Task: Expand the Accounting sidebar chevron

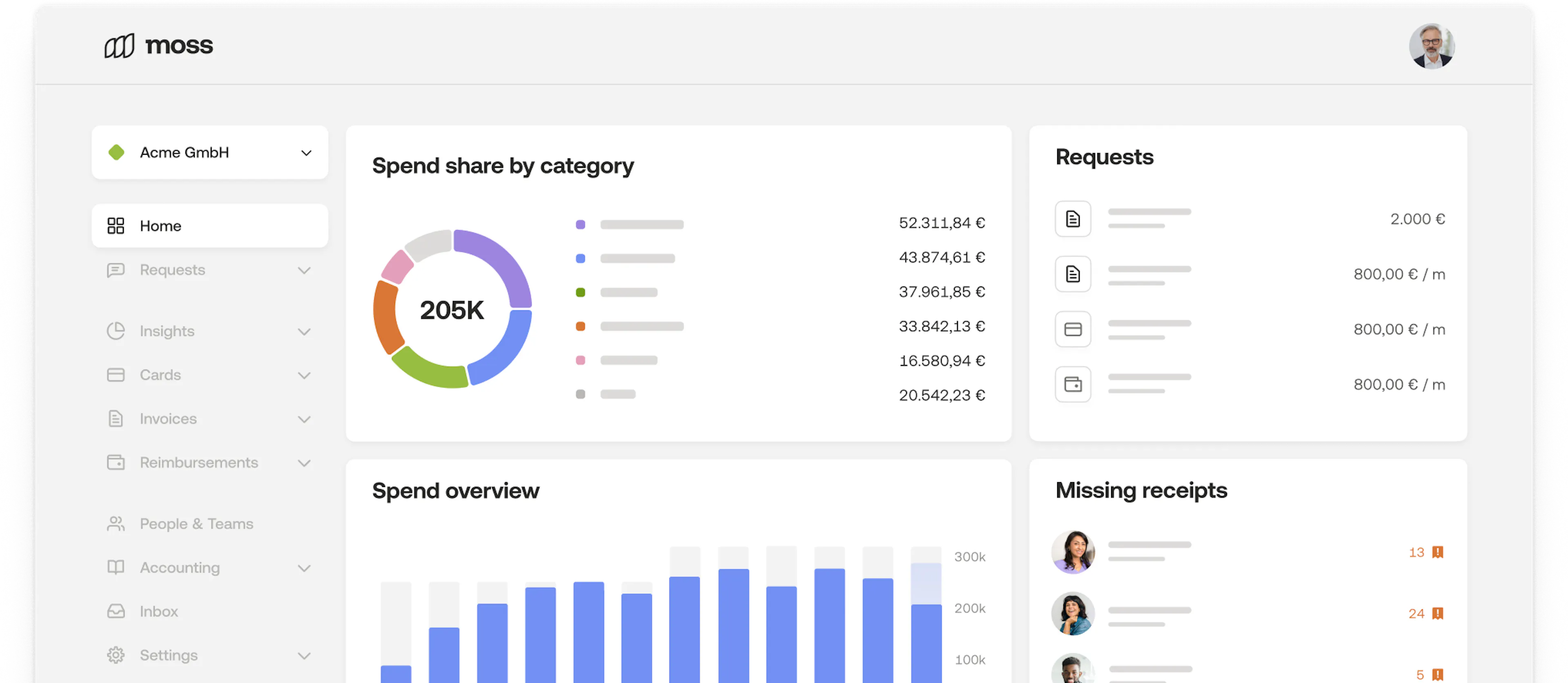Action: pyautogui.click(x=304, y=568)
